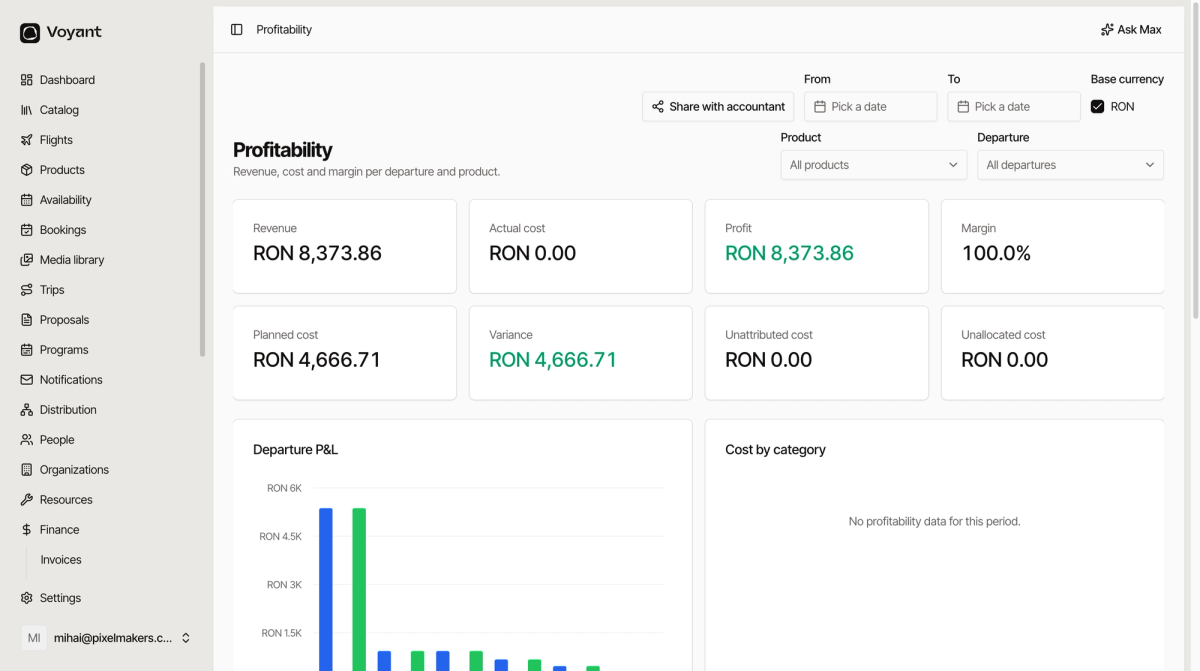Screen dimensions: 1200x671
Task: Toggle the sidebar panel icon
Action: (237, 30)
